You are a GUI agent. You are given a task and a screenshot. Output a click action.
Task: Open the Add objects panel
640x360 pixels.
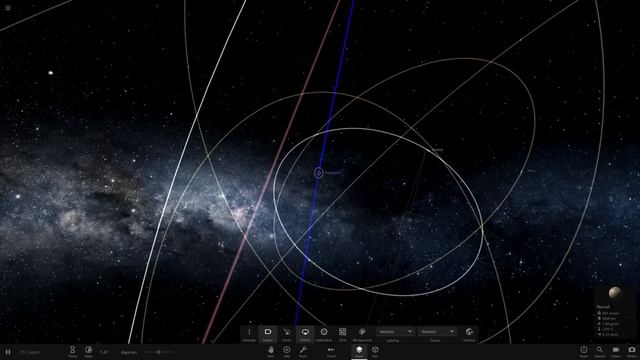(x=287, y=351)
